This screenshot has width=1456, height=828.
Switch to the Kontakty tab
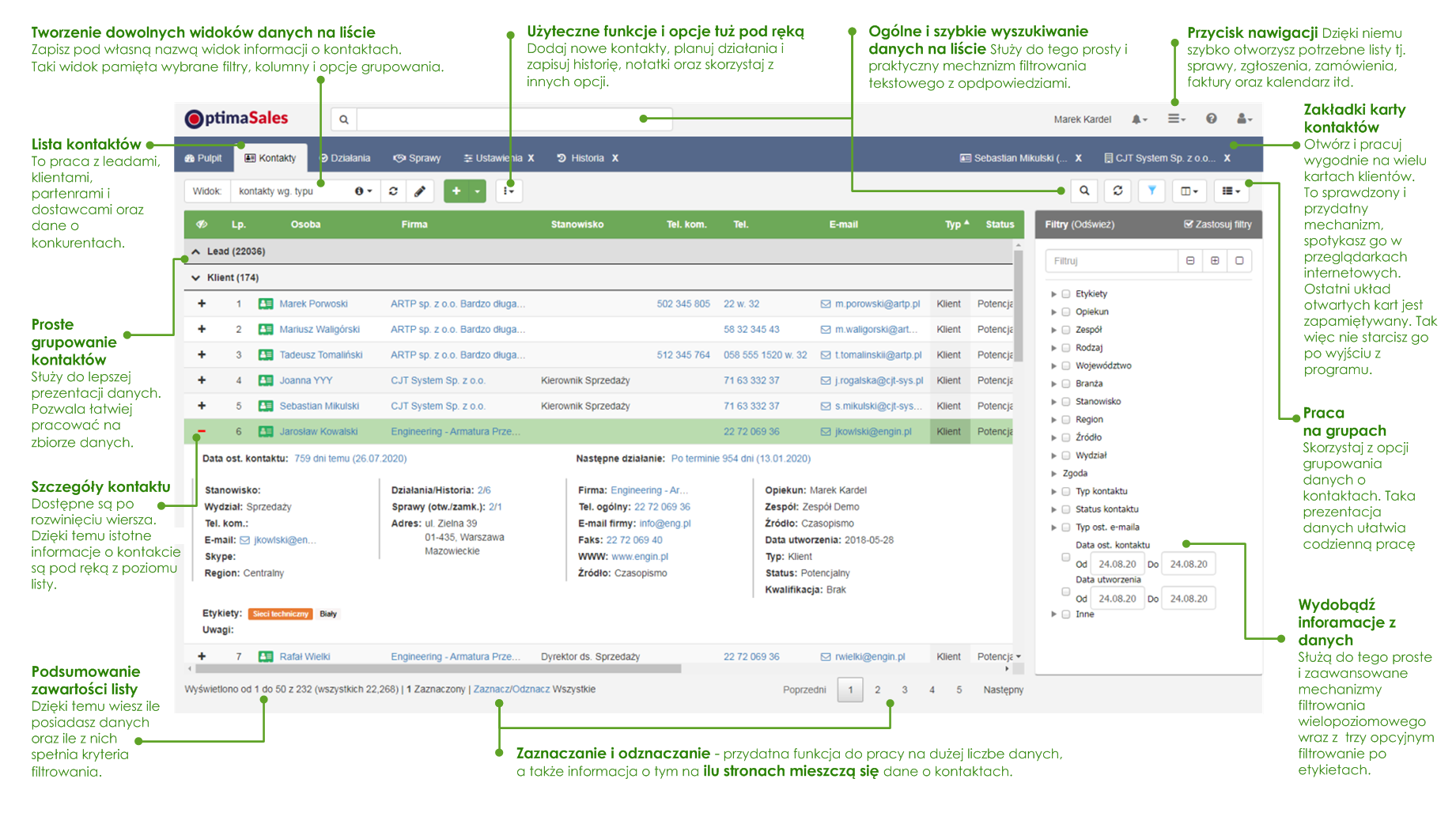(x=270, y=158)
